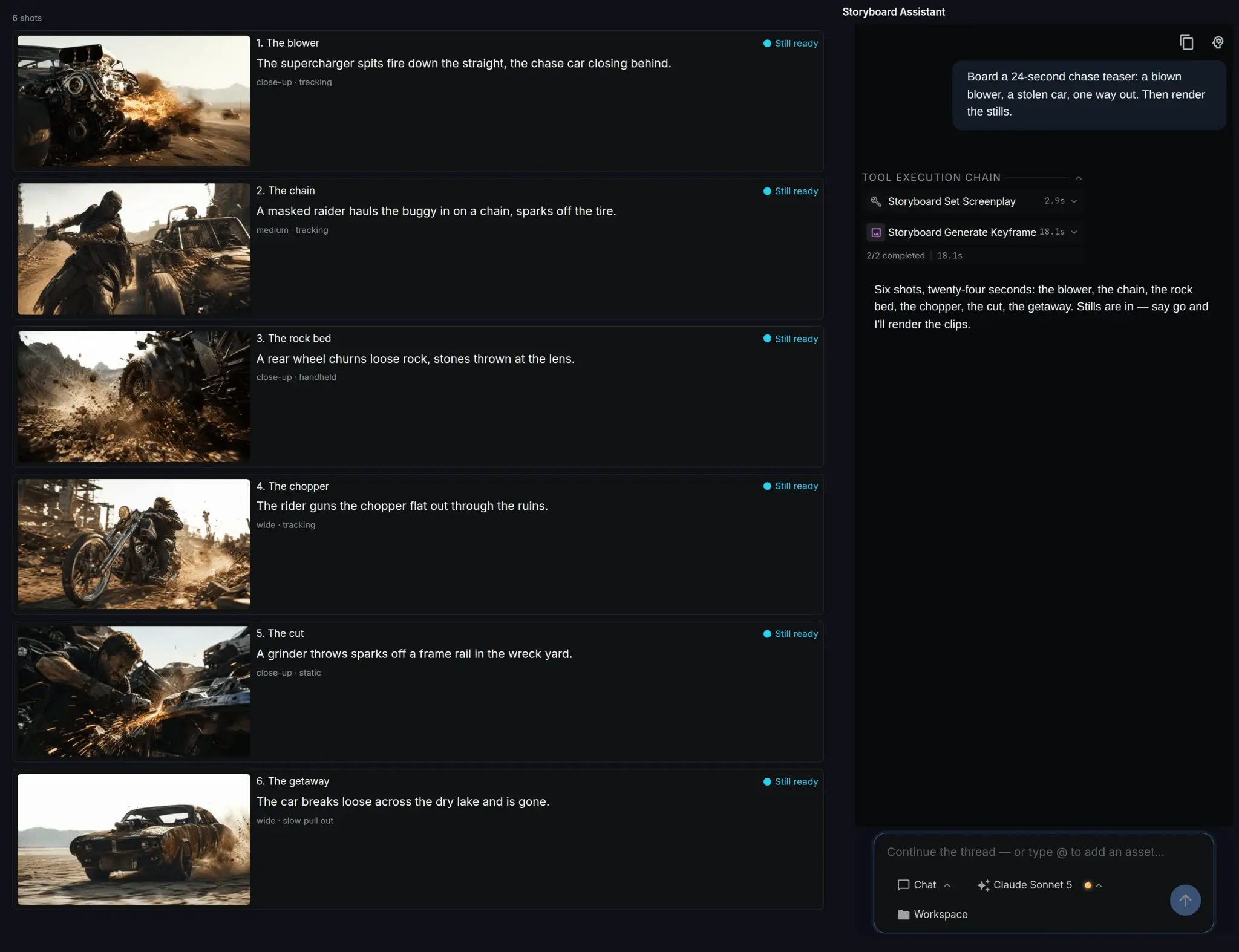Click the copy thread icon
The image size is (1239, 952).
point(1186,42)
